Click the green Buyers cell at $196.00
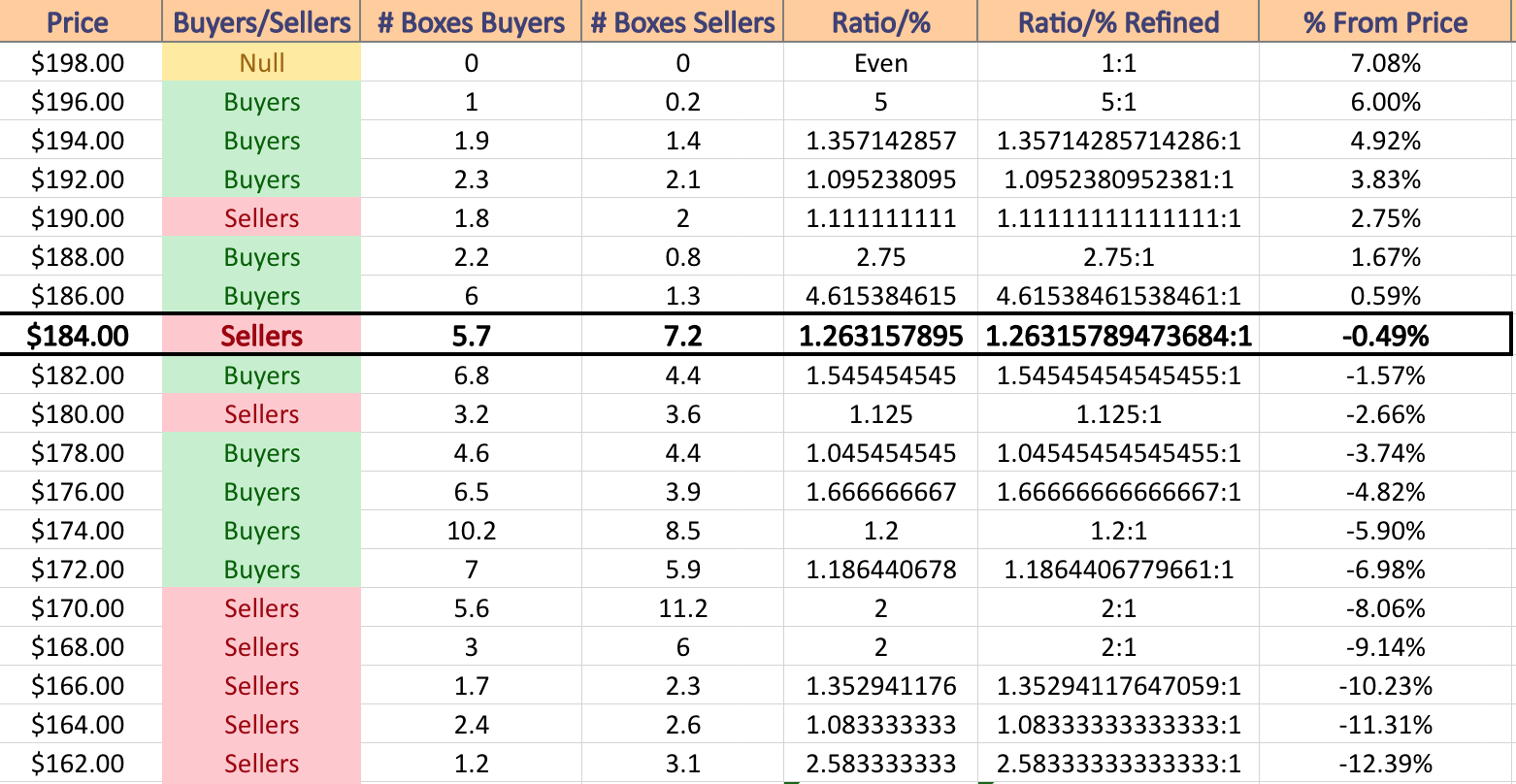Screen dimensions: 1516x784 tap(262, 102)
